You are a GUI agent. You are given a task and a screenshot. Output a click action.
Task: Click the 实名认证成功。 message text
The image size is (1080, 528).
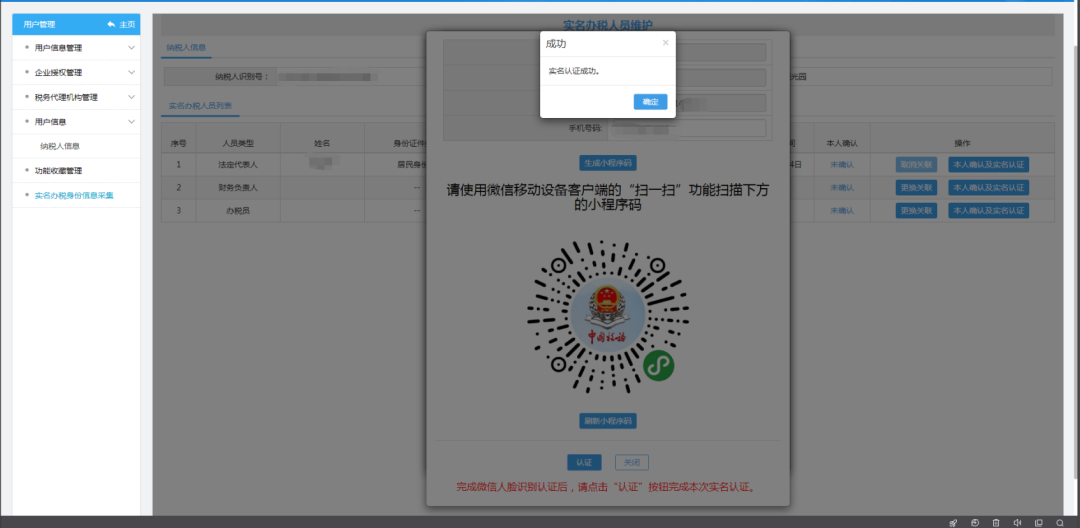pos(574,71)
